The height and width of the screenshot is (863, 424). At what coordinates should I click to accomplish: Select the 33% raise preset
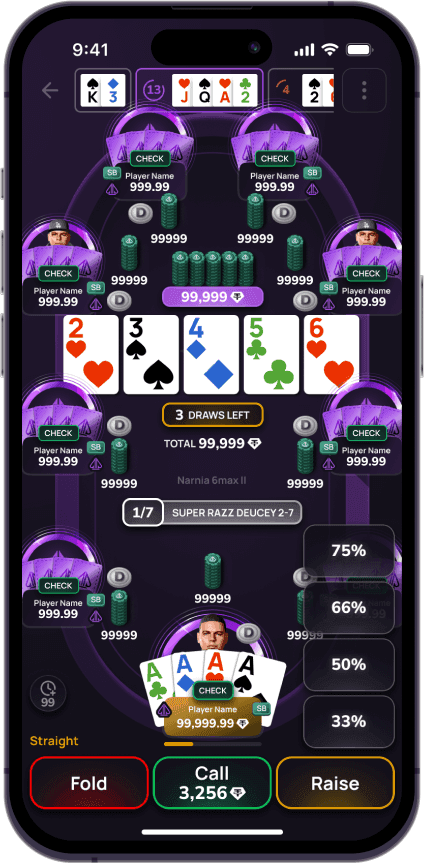(x=349, y=721)
